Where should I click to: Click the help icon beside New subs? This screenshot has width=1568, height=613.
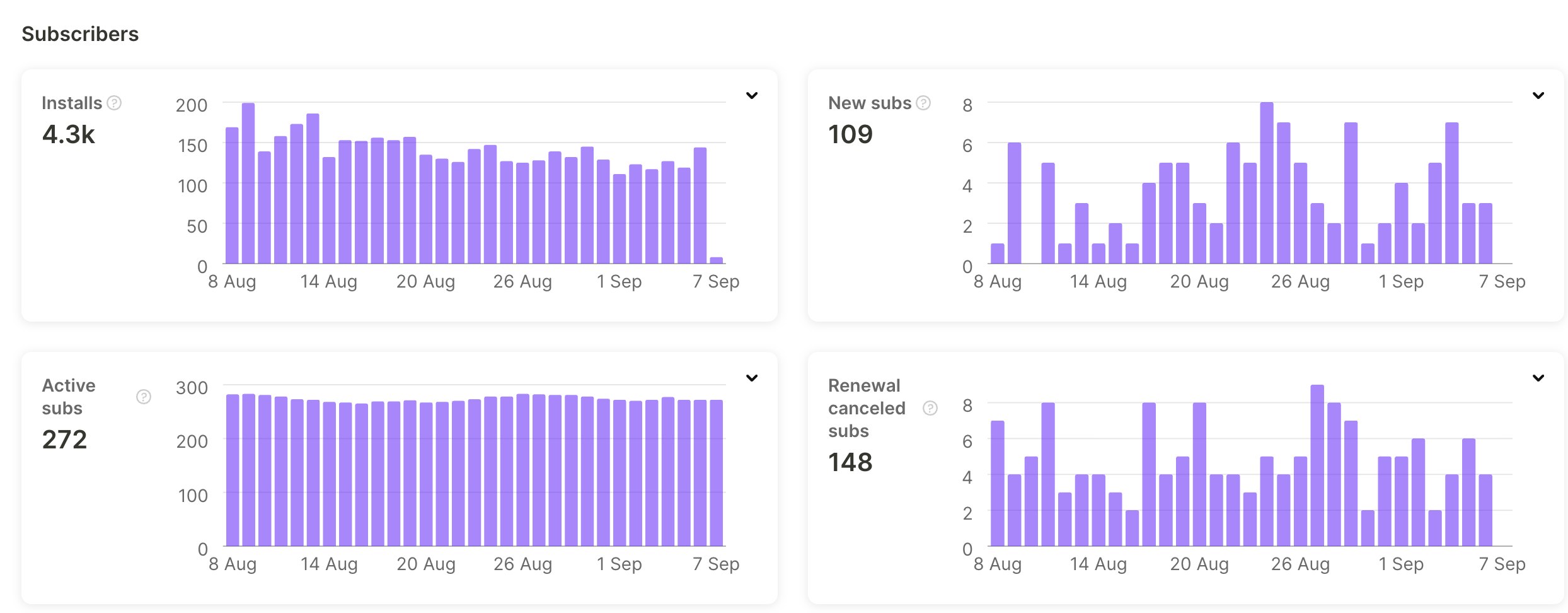click(923, 103)
